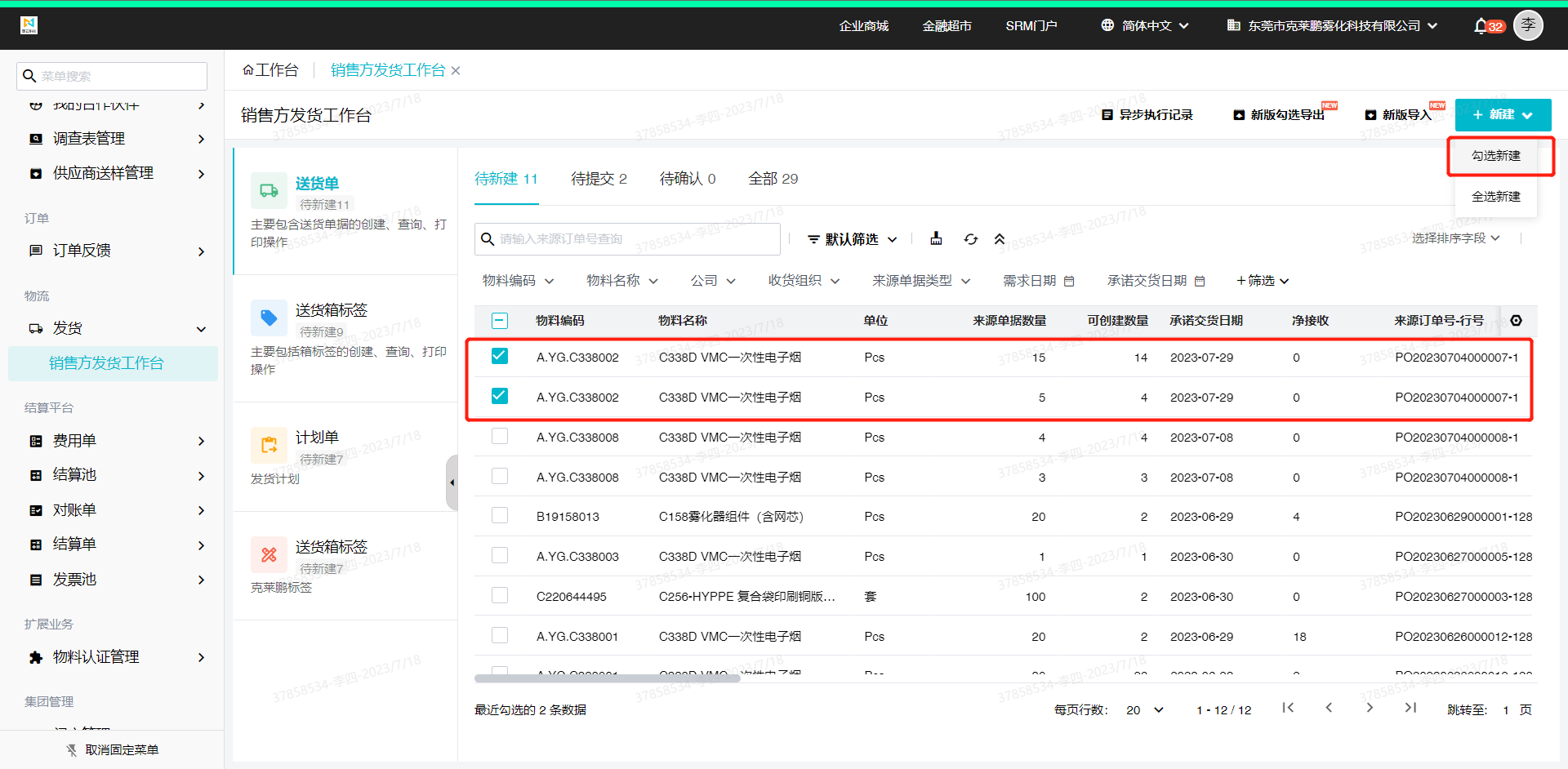The image size is (1568, 769).
Task: Open table column settings gear
Action: click(x=1517, y=321)
